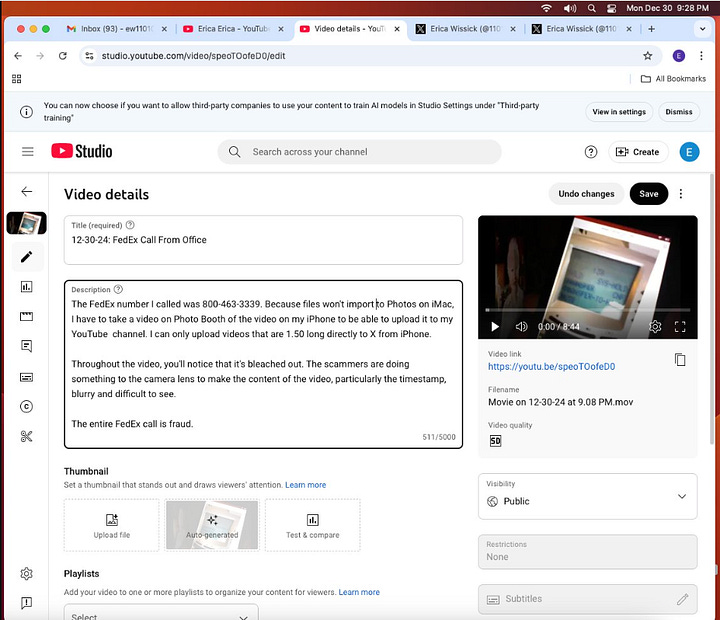Open macOS Control Center icon
The image size is (720, 620).
(611, 8)
